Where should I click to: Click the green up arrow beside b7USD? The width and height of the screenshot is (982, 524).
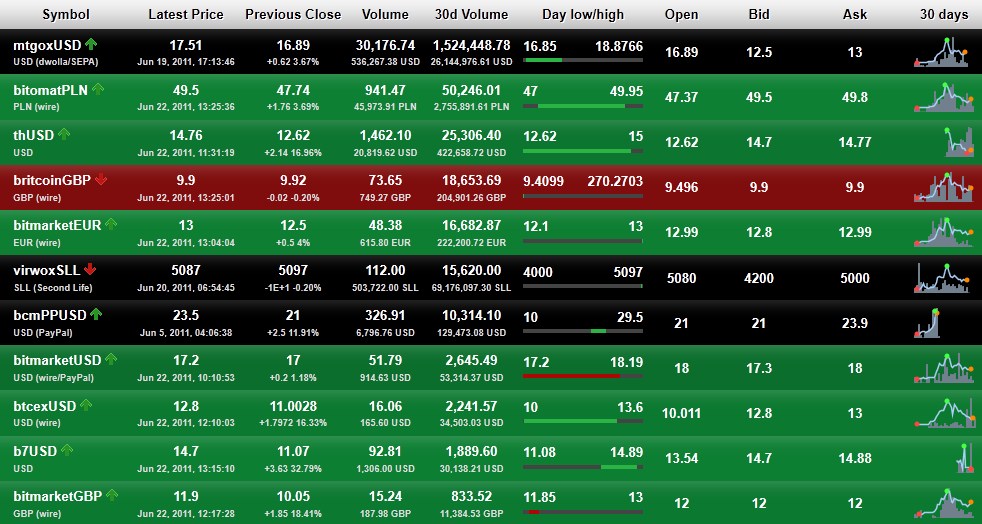coord(64,450)
